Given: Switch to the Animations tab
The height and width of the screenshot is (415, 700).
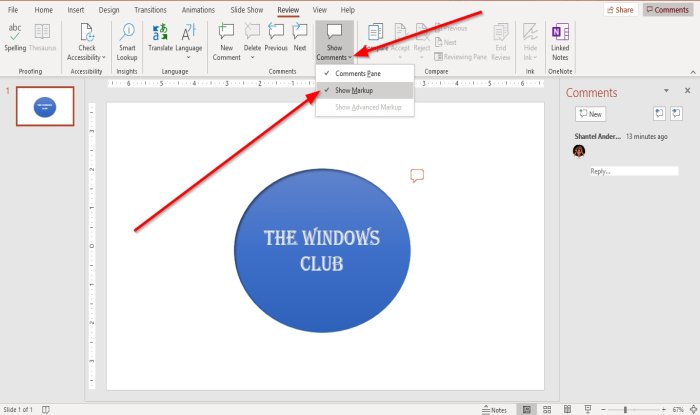Looking at the screenshot, I should [198, 10].
